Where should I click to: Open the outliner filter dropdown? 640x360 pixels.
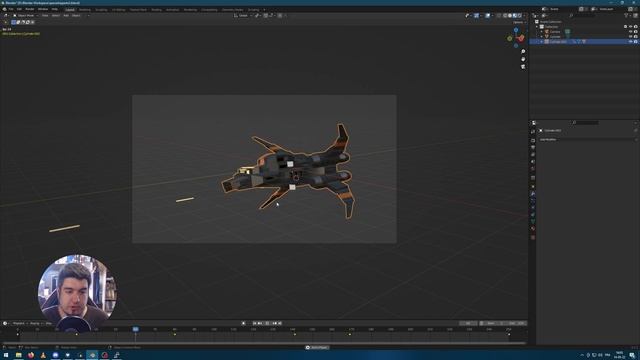(627, 16)
